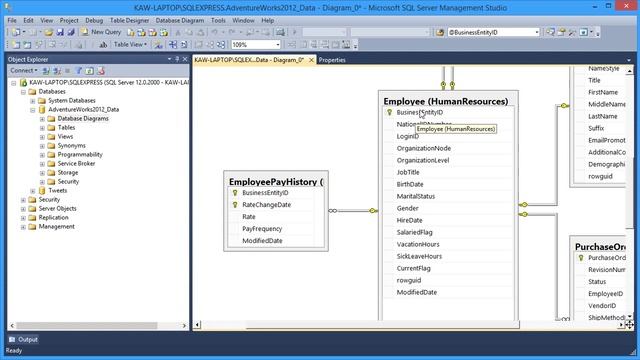This screenshot has height=360, width=640.
Task: Collapse the AdventureWorks2012_Data node
Action: coord(33,110)
